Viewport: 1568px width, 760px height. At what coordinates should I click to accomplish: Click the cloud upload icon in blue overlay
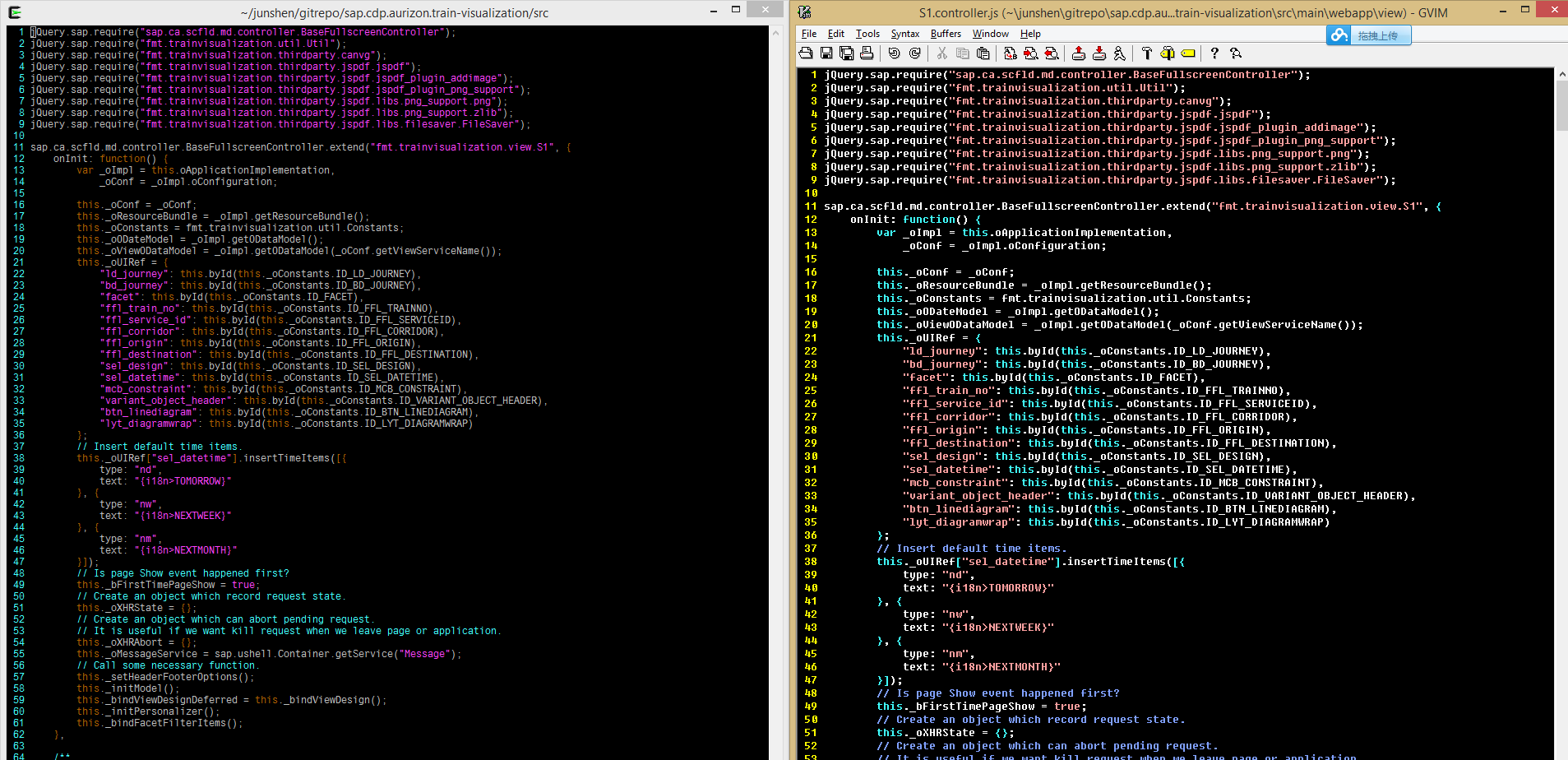1339,35
